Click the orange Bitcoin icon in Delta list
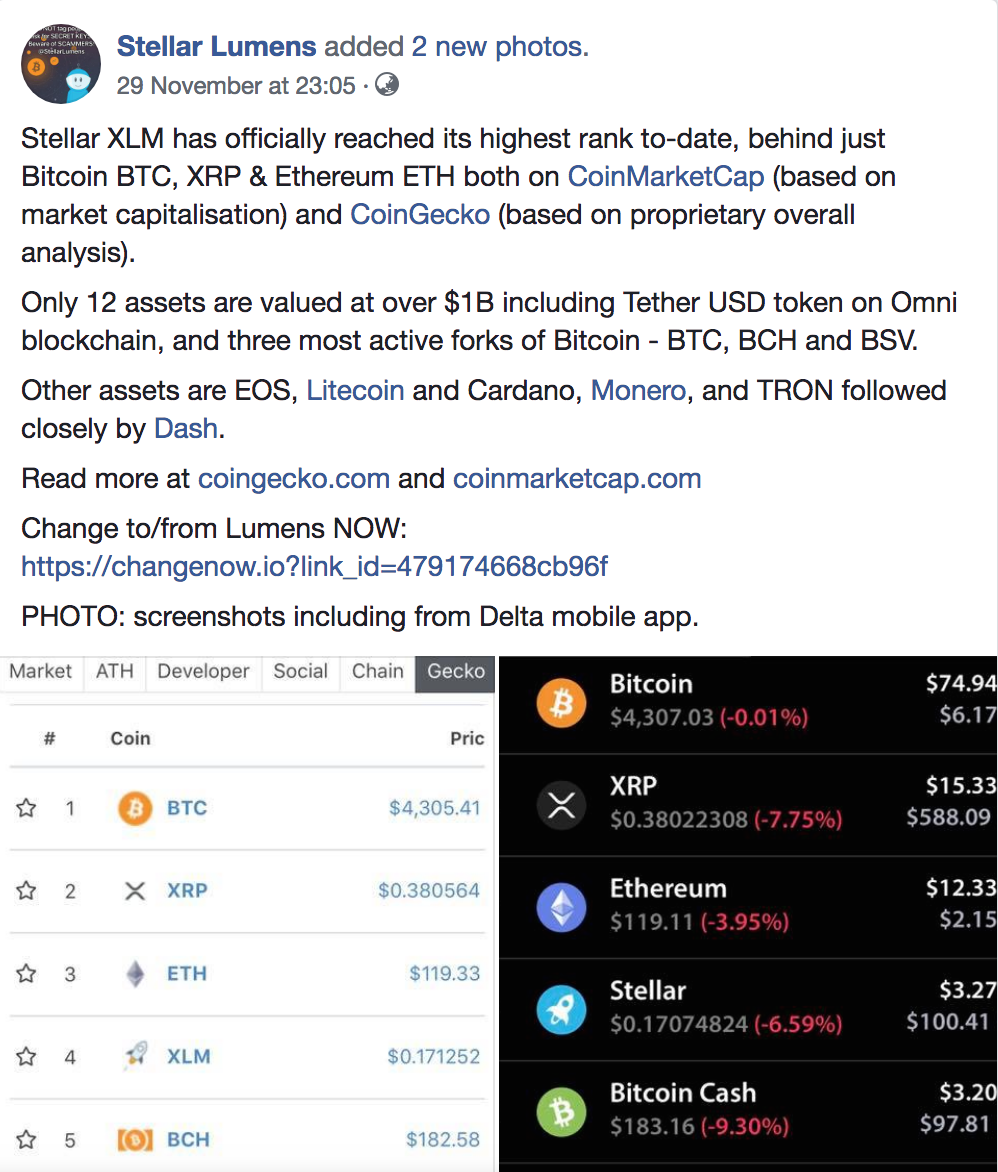Screen dimensions: 998x1172 click(561, 703)
